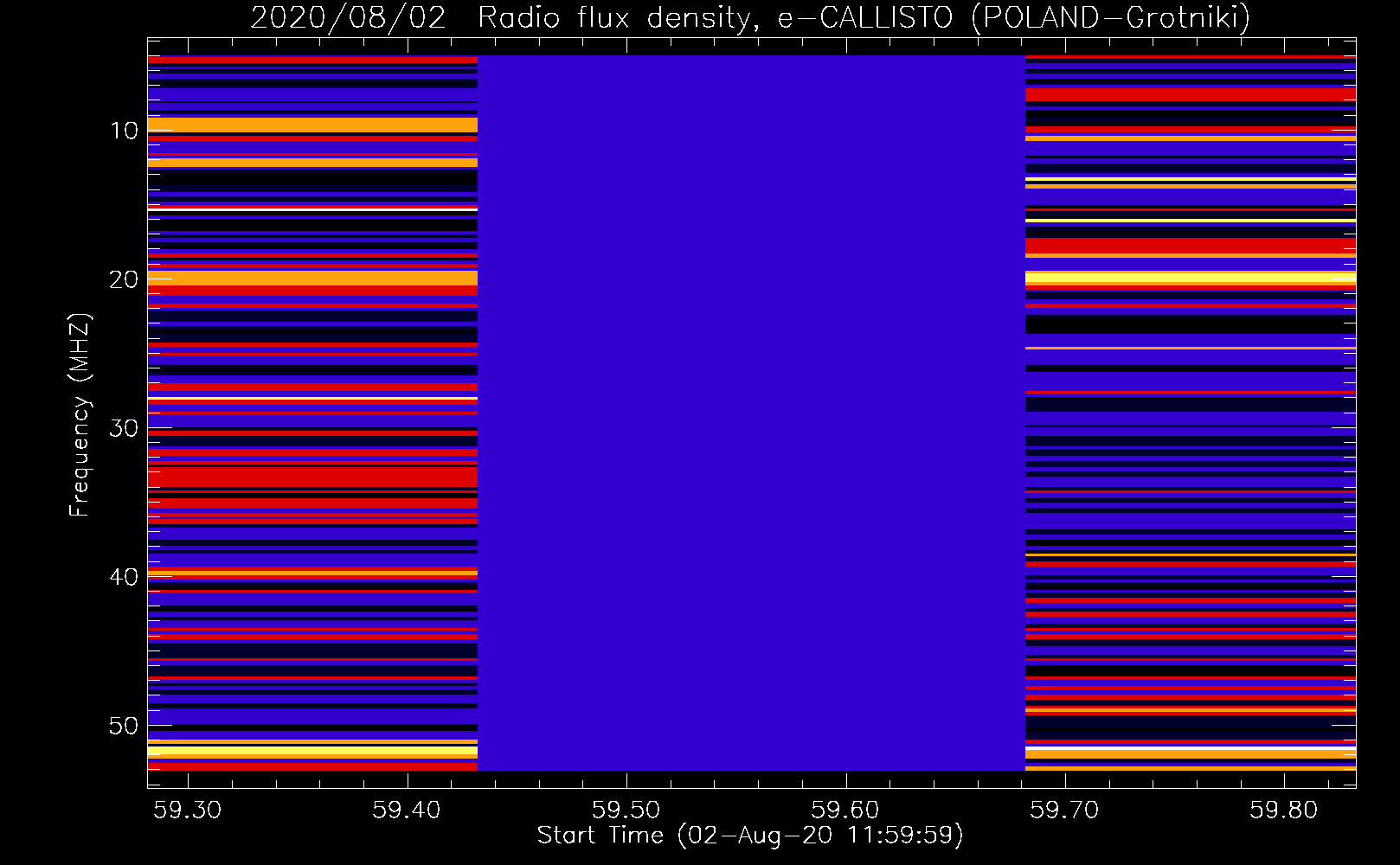1400x865 pixels.
Task: Click the uniform blue data-gap region in spectrogram
Action: [751, 413]
